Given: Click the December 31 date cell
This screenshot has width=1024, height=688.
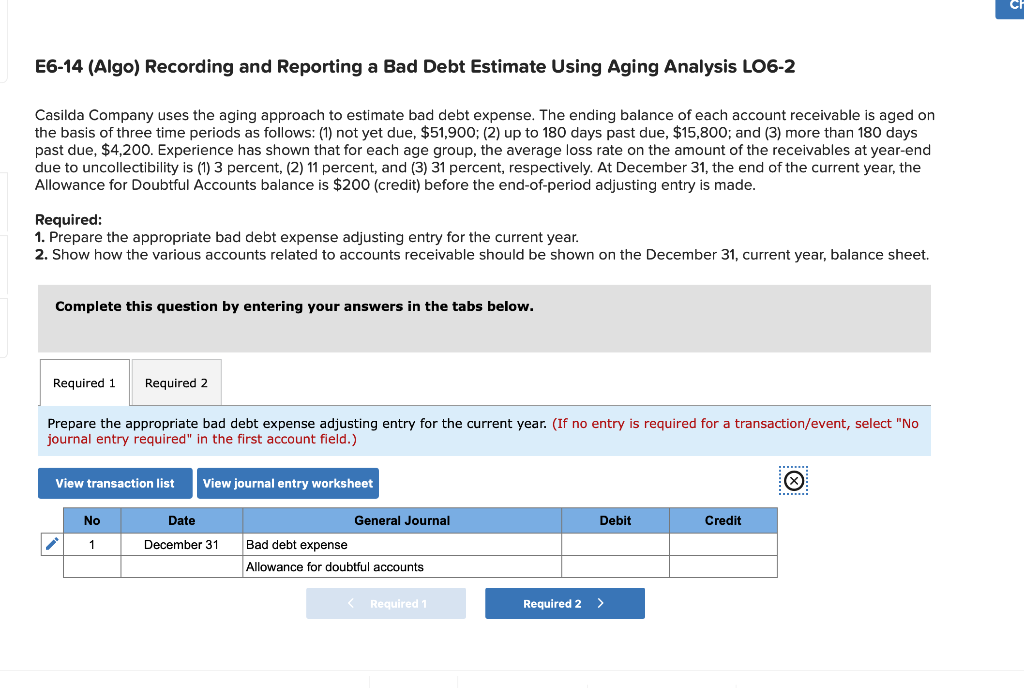Looking at the screenshot, I should (x=181, y=543).
